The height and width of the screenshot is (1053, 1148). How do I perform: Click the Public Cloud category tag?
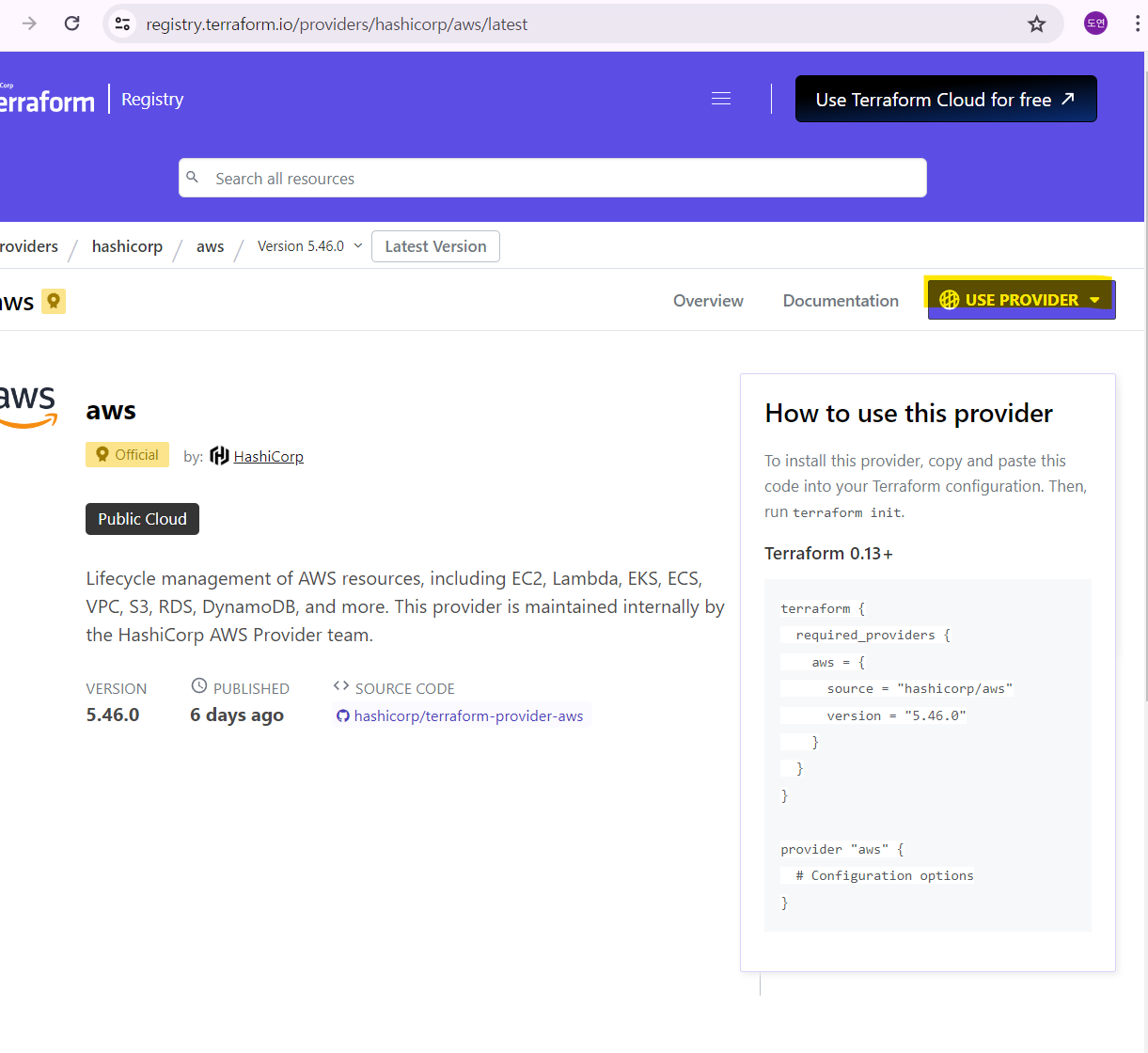pos(142,519)
